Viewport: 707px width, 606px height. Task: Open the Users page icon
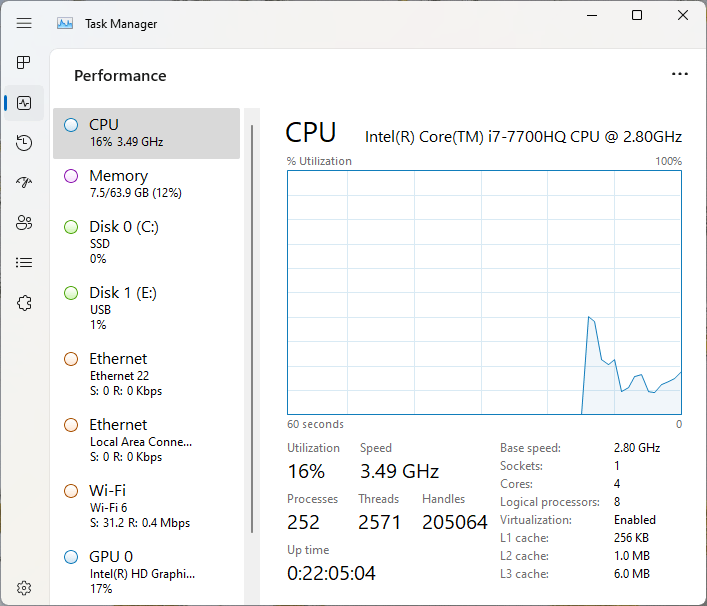24,222
